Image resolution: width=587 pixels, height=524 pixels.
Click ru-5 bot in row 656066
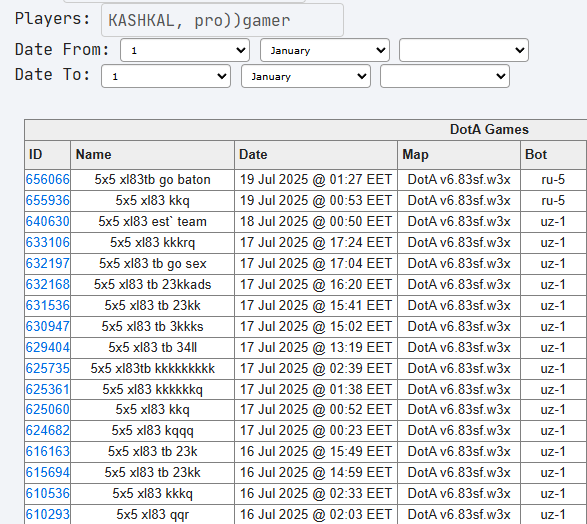pyautogui.click(x=553, y=180)
